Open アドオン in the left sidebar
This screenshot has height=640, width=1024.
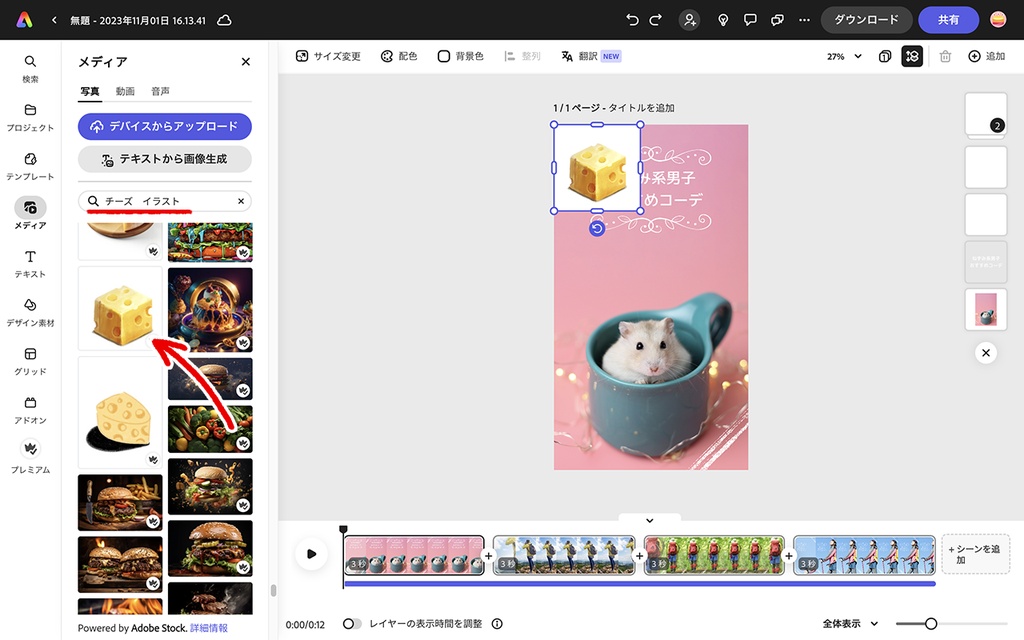(30, 410)
